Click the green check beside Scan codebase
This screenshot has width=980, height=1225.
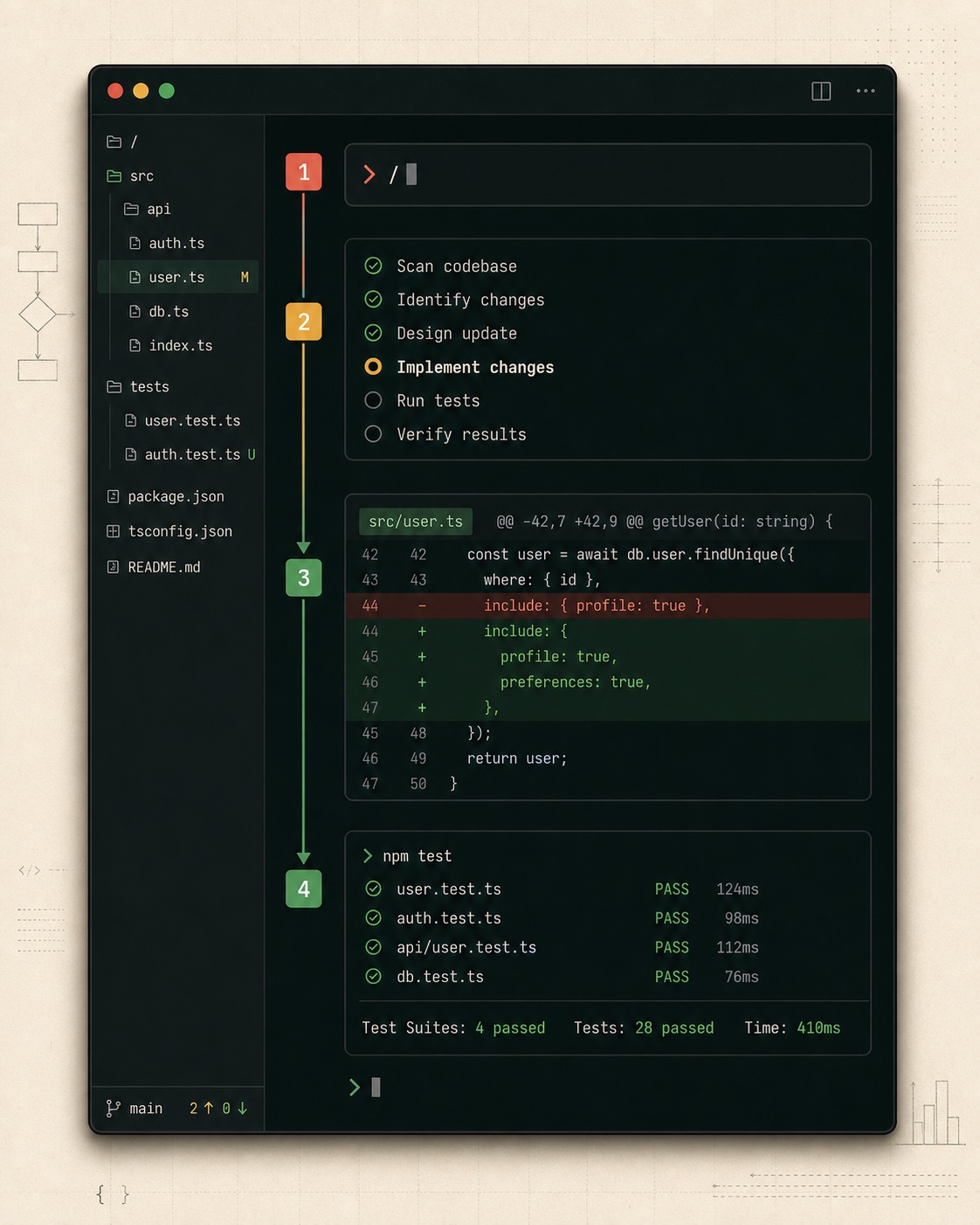pos(373,266)
